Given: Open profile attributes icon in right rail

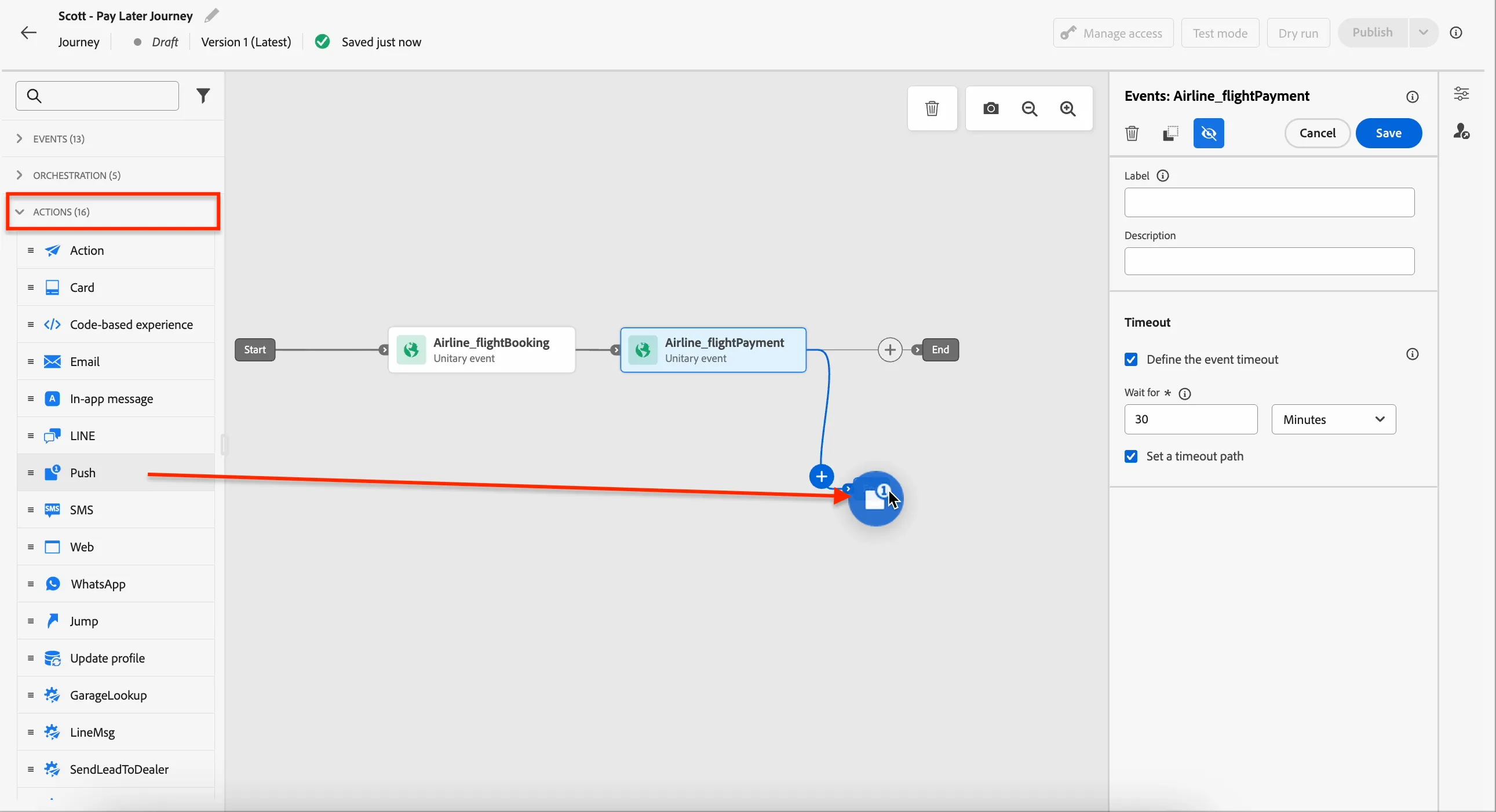Looking at the screenshot, I should point(1461,131).
